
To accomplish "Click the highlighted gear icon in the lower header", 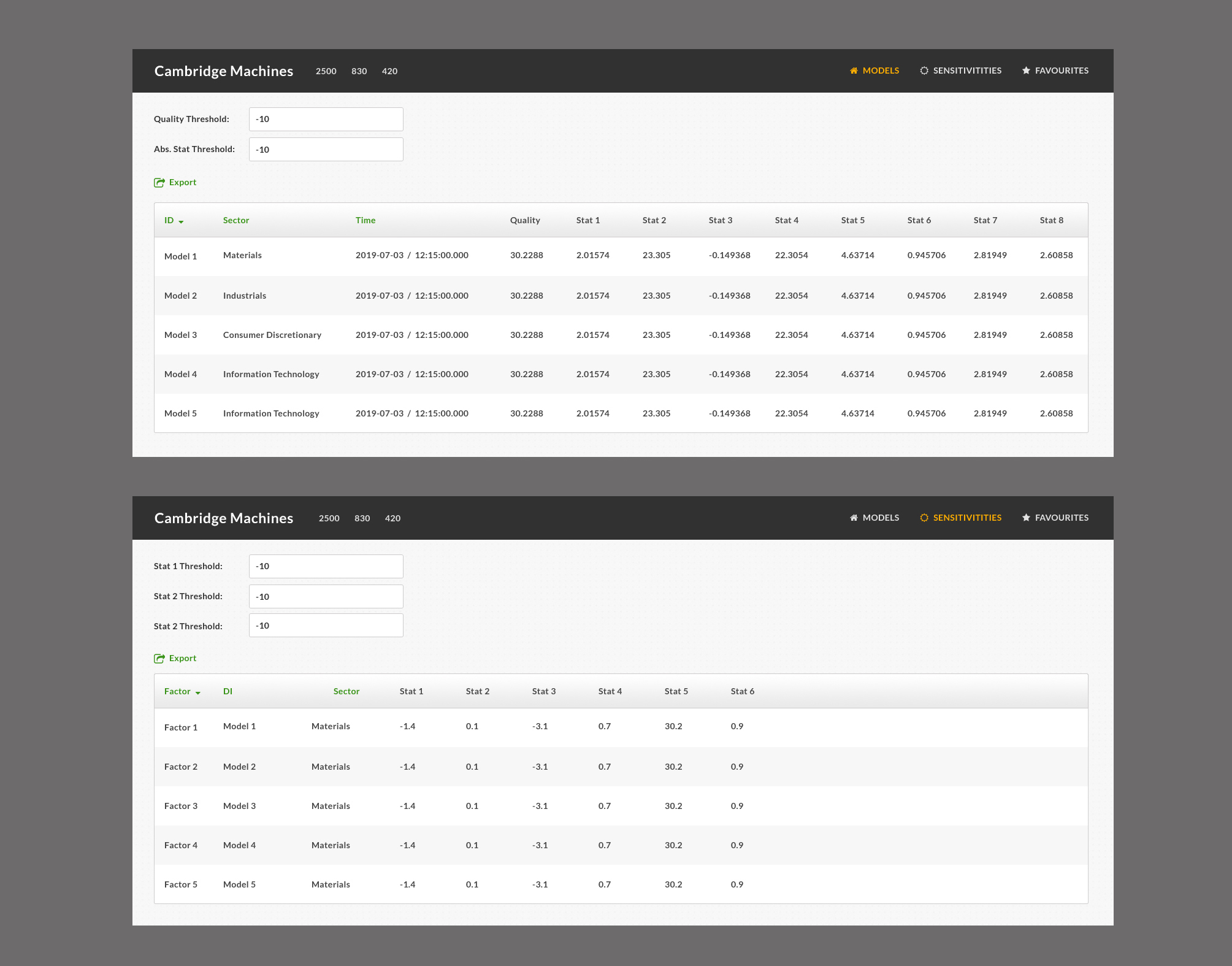I will (x=924, y=518).
